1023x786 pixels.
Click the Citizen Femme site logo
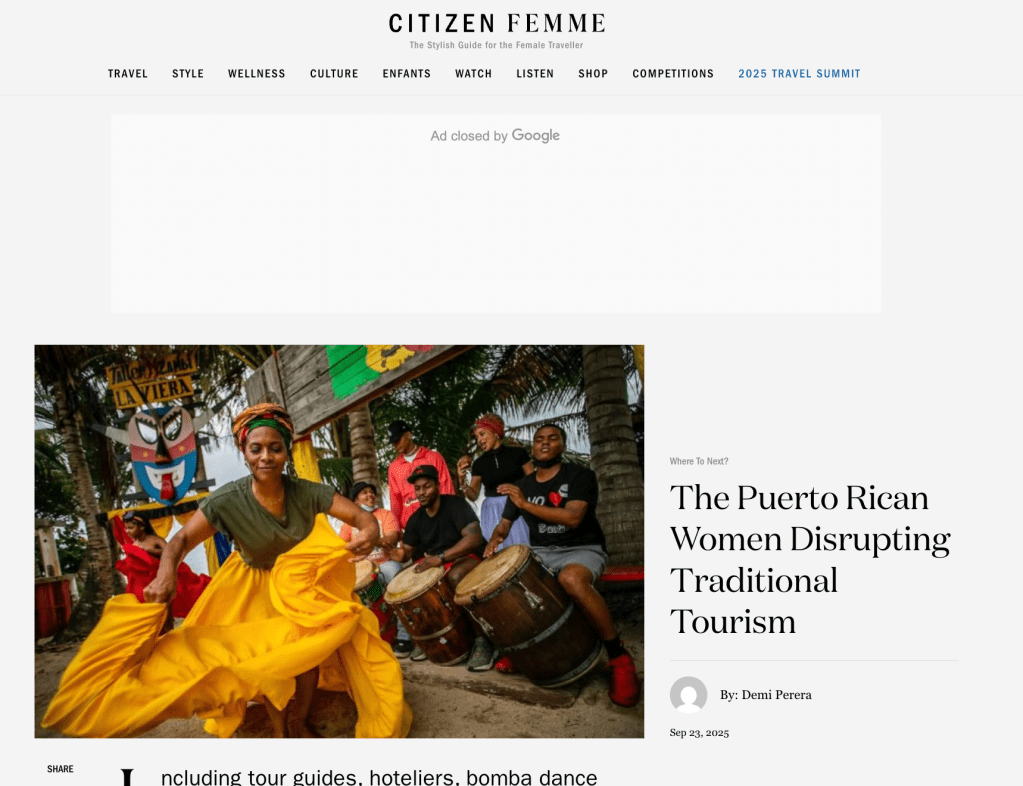(496, 23)
